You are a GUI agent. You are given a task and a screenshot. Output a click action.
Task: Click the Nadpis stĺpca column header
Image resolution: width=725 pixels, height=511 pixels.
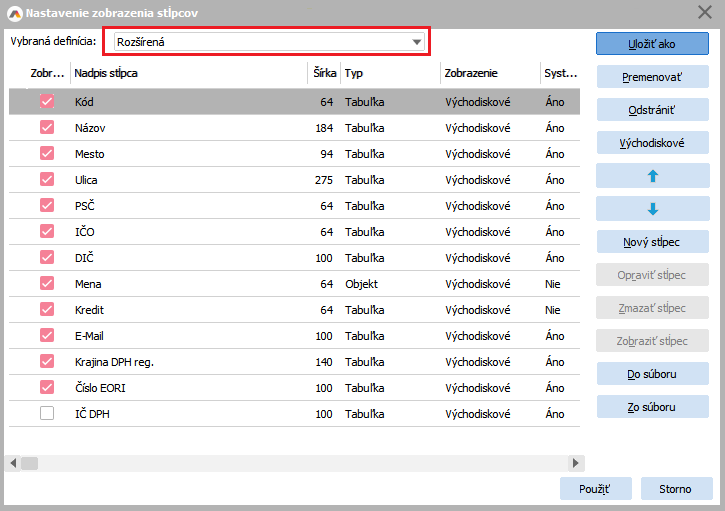click(x=188, y=73)
